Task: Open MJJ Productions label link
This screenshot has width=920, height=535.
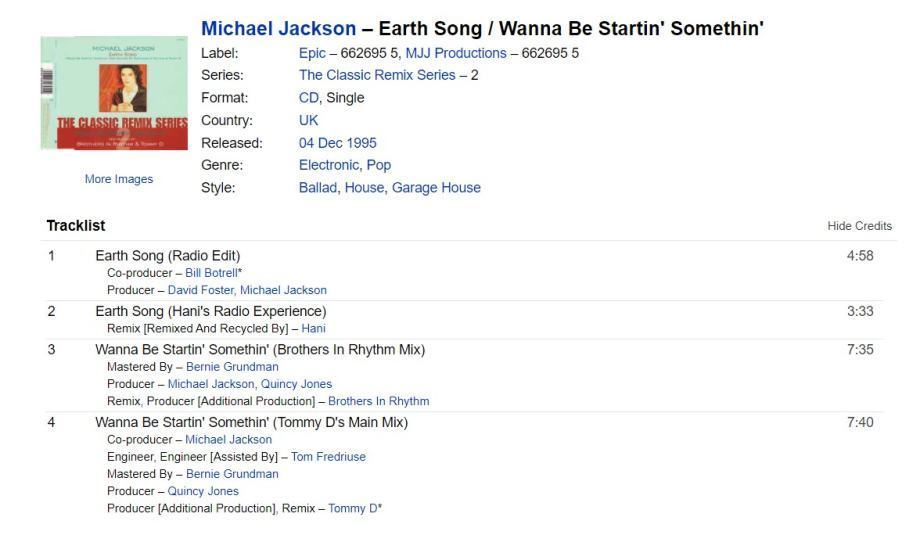Action: 455,53
